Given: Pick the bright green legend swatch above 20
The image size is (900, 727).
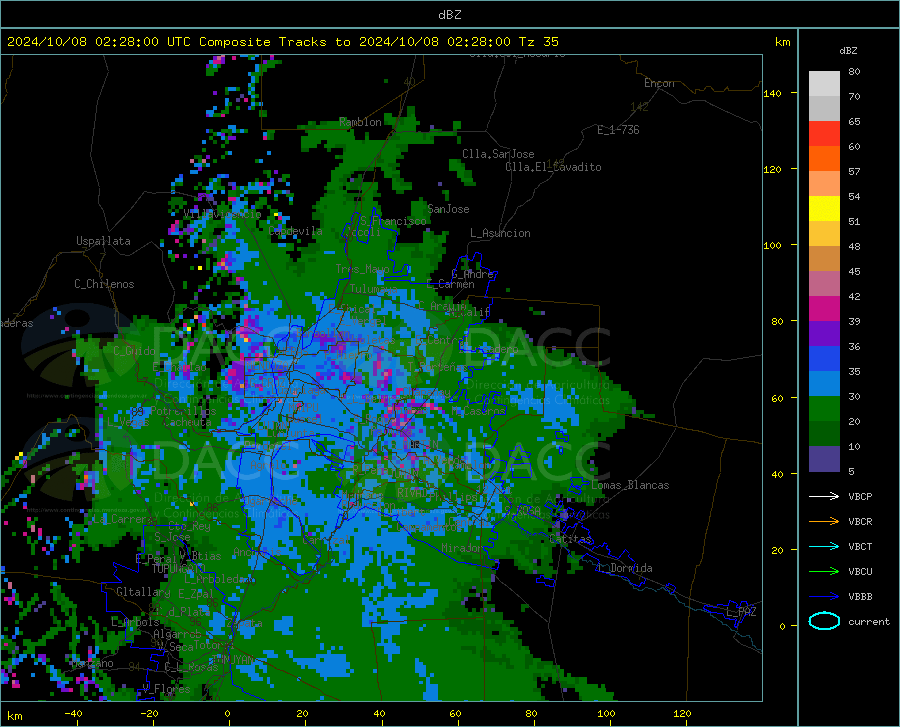Looking at the screenshot, I should 824,409.
